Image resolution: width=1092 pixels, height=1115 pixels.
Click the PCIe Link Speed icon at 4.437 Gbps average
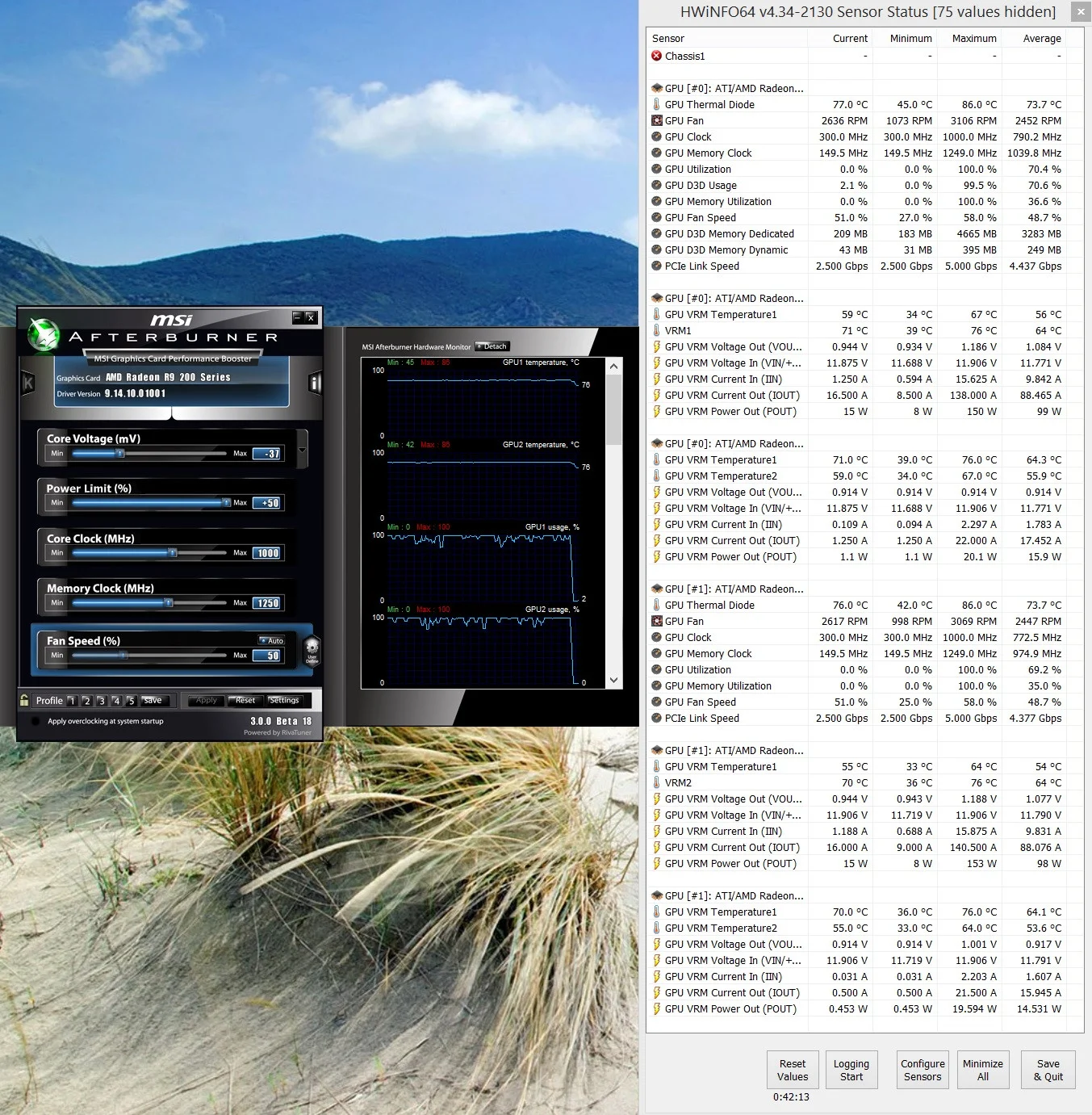(657, 266)
